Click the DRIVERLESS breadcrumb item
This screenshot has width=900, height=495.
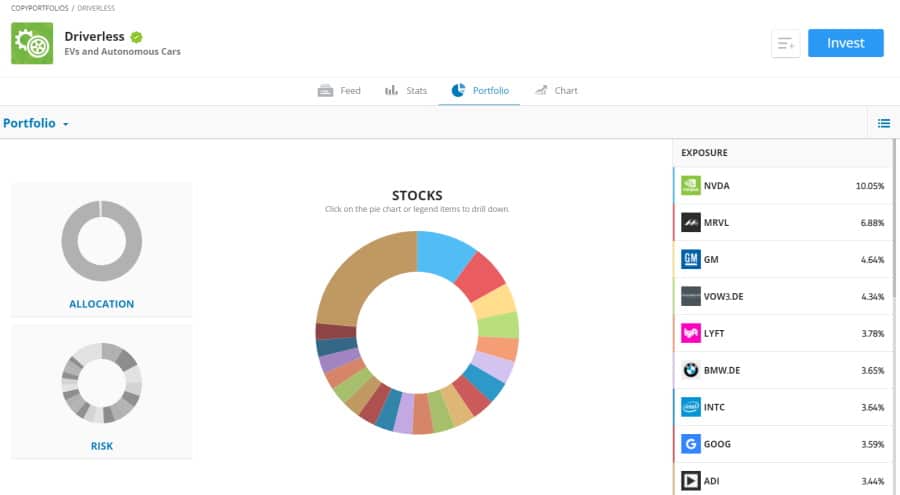point(96,8)
